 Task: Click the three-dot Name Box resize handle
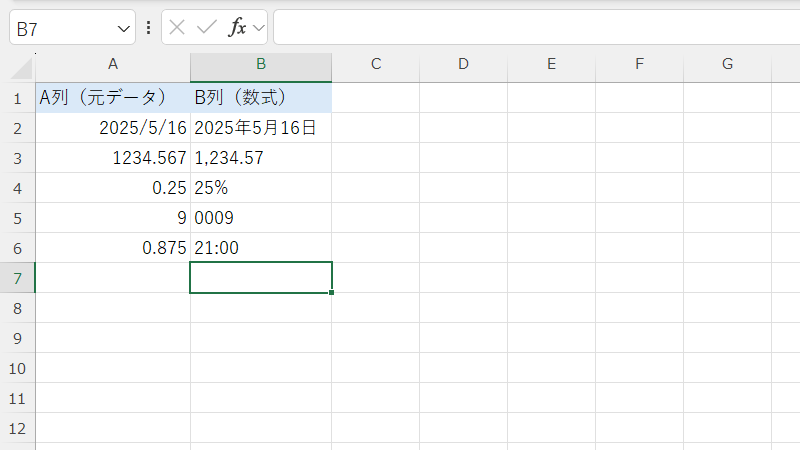tap(149, 28)
